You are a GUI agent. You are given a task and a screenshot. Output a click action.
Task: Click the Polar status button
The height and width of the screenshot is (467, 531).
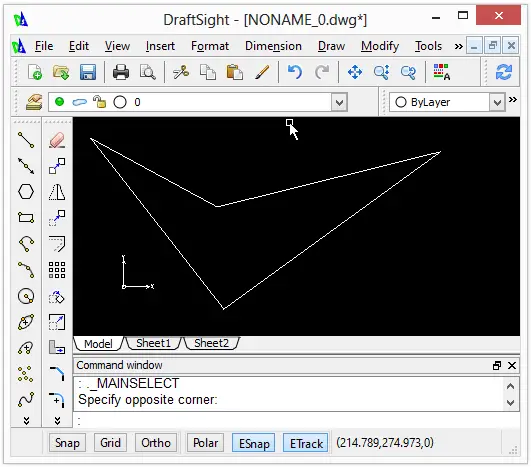(205, 443)
